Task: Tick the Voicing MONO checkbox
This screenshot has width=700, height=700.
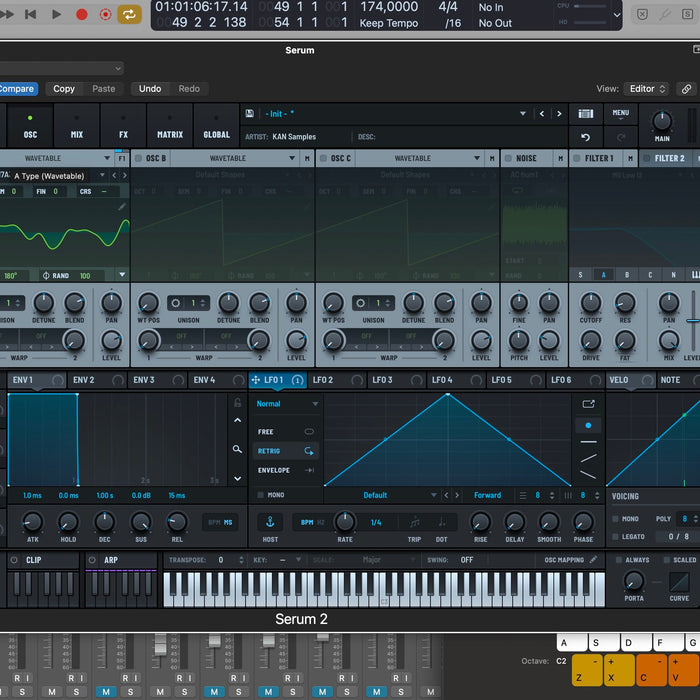Action: pos(615,519)
